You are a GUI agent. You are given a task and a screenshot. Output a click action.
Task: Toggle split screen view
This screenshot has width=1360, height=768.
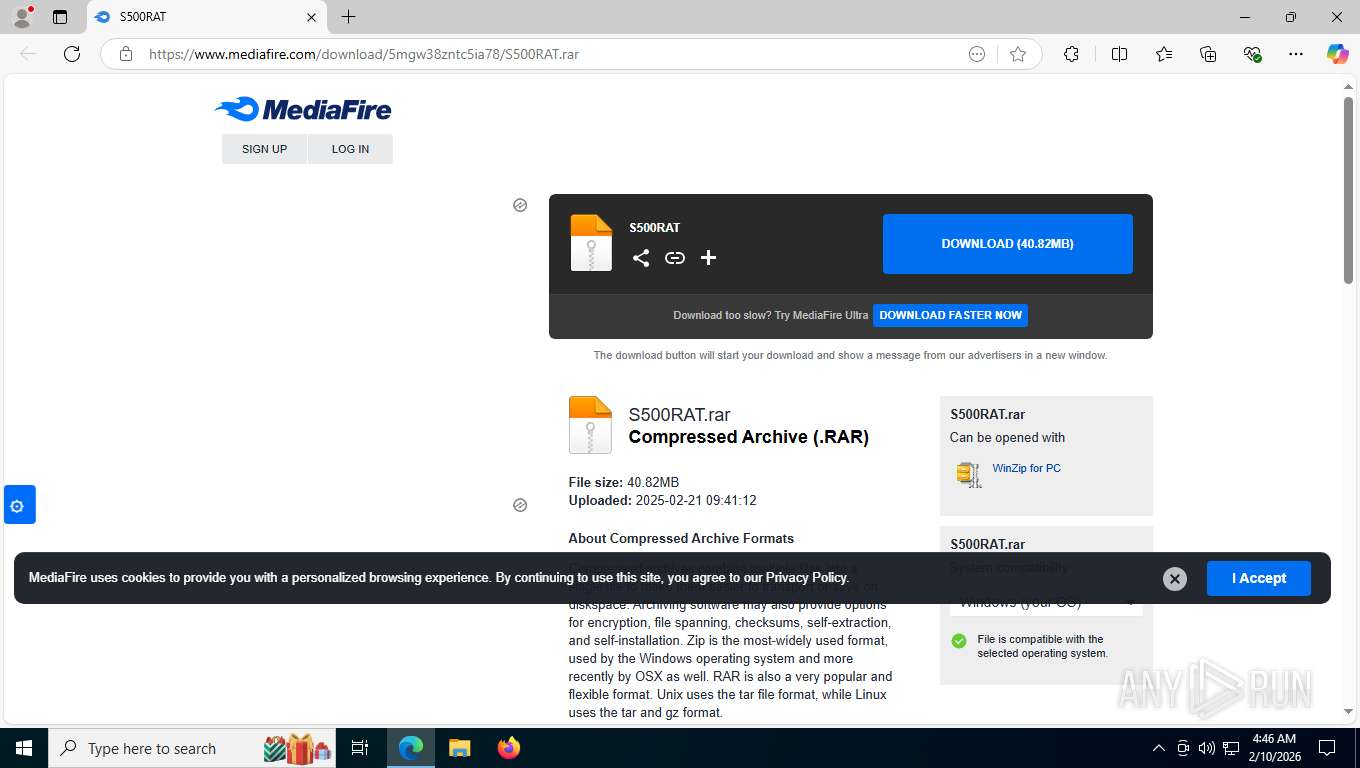(x=1119, y=54)
